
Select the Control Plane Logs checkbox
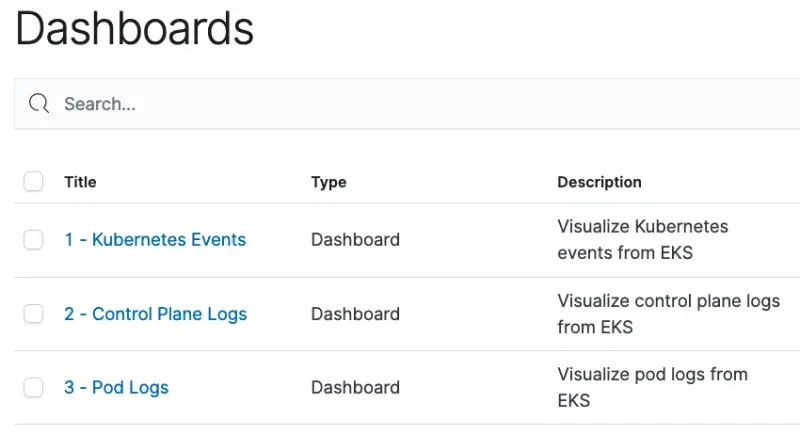click(x=34, y=313)
